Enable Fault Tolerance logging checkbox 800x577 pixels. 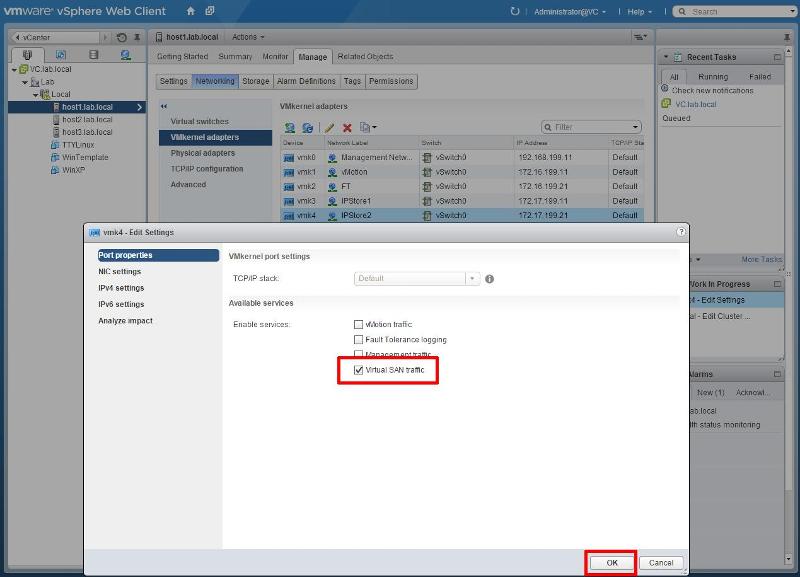tap(358, 339)
